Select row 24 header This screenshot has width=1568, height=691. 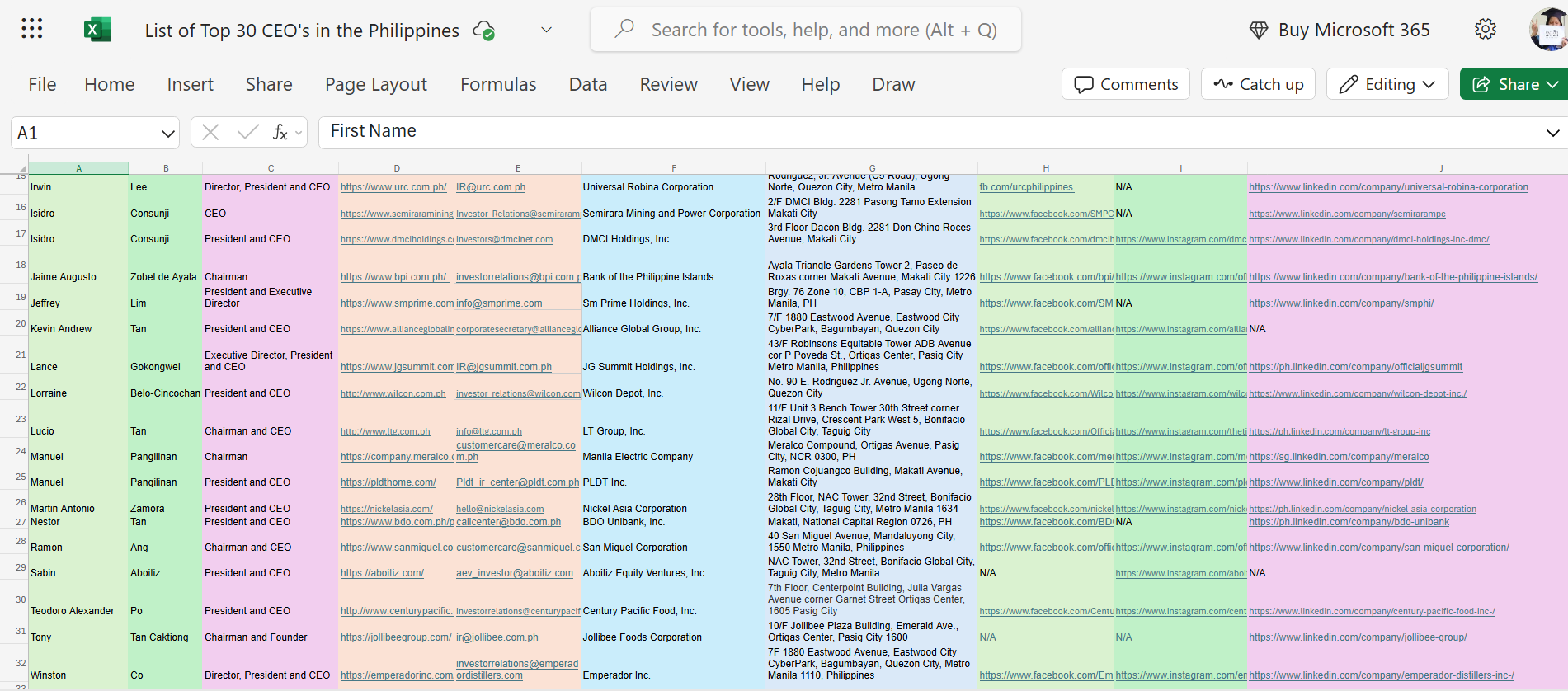tap(14, 451)
